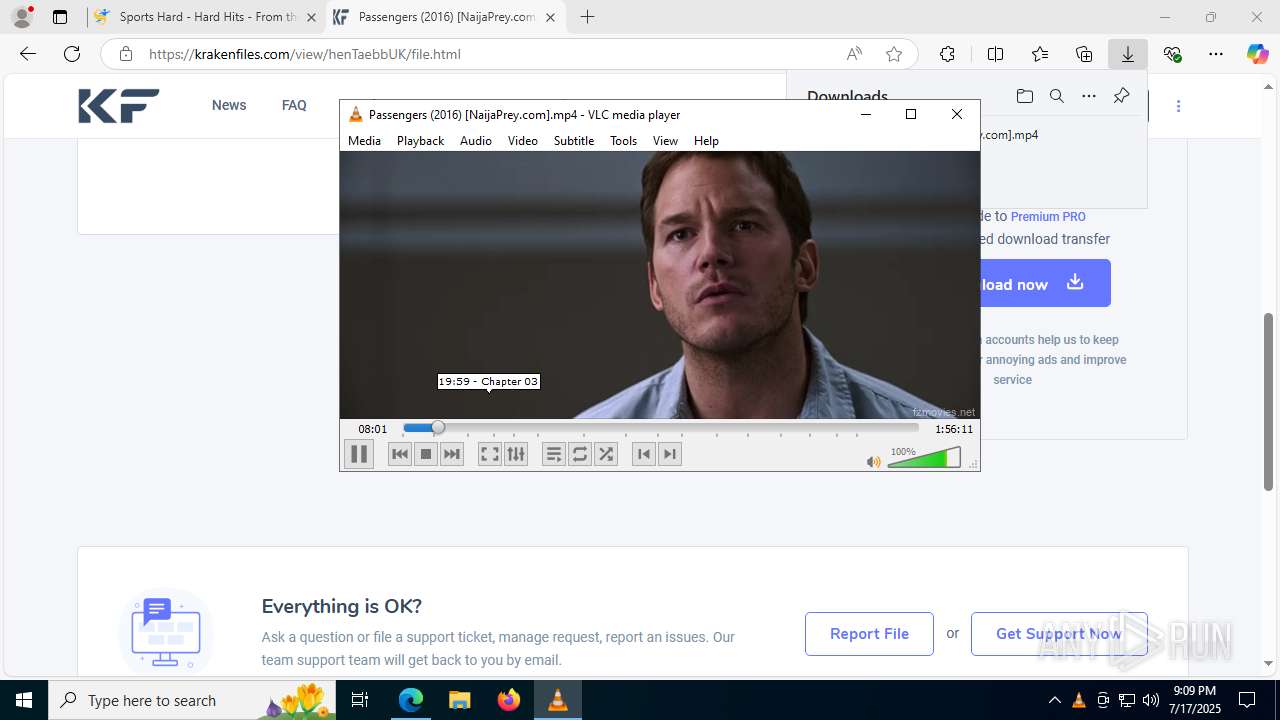Viewport: 1280px width, 720px height.
Task: Open Edge browser essentials icon
Action: click(1172, 54)
